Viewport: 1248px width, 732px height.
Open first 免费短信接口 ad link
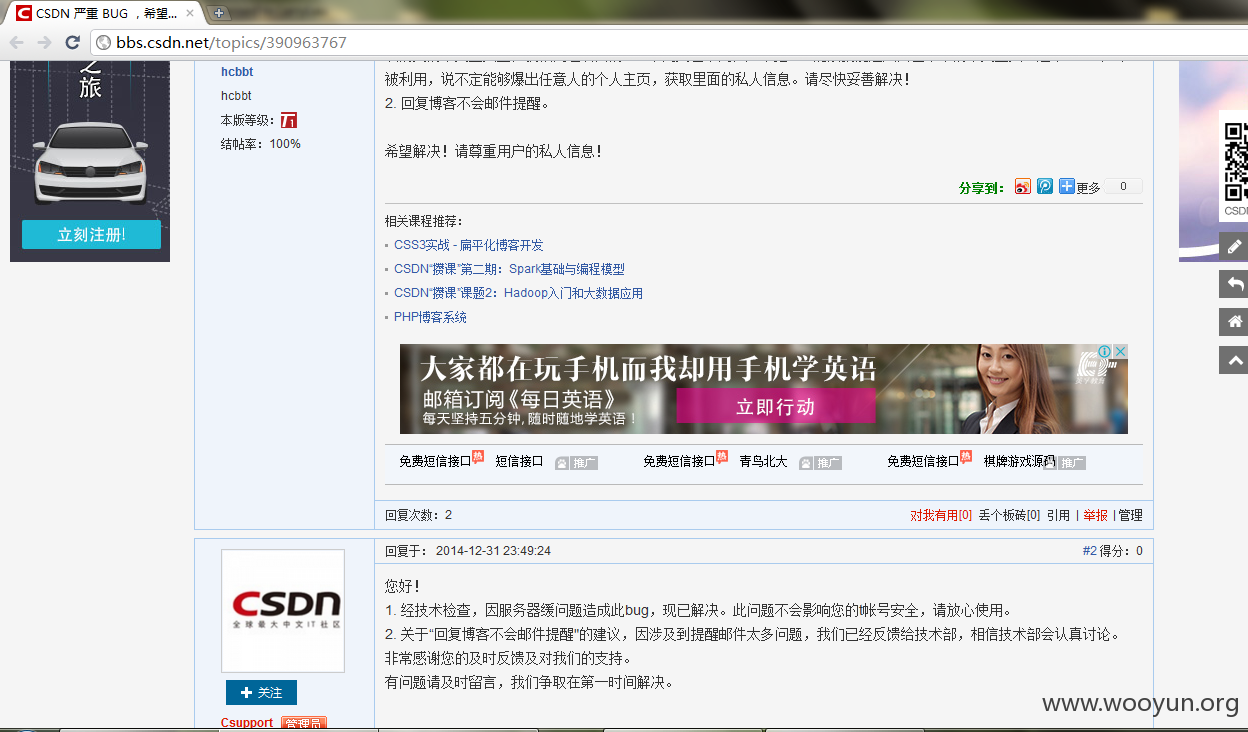point(435,461)
